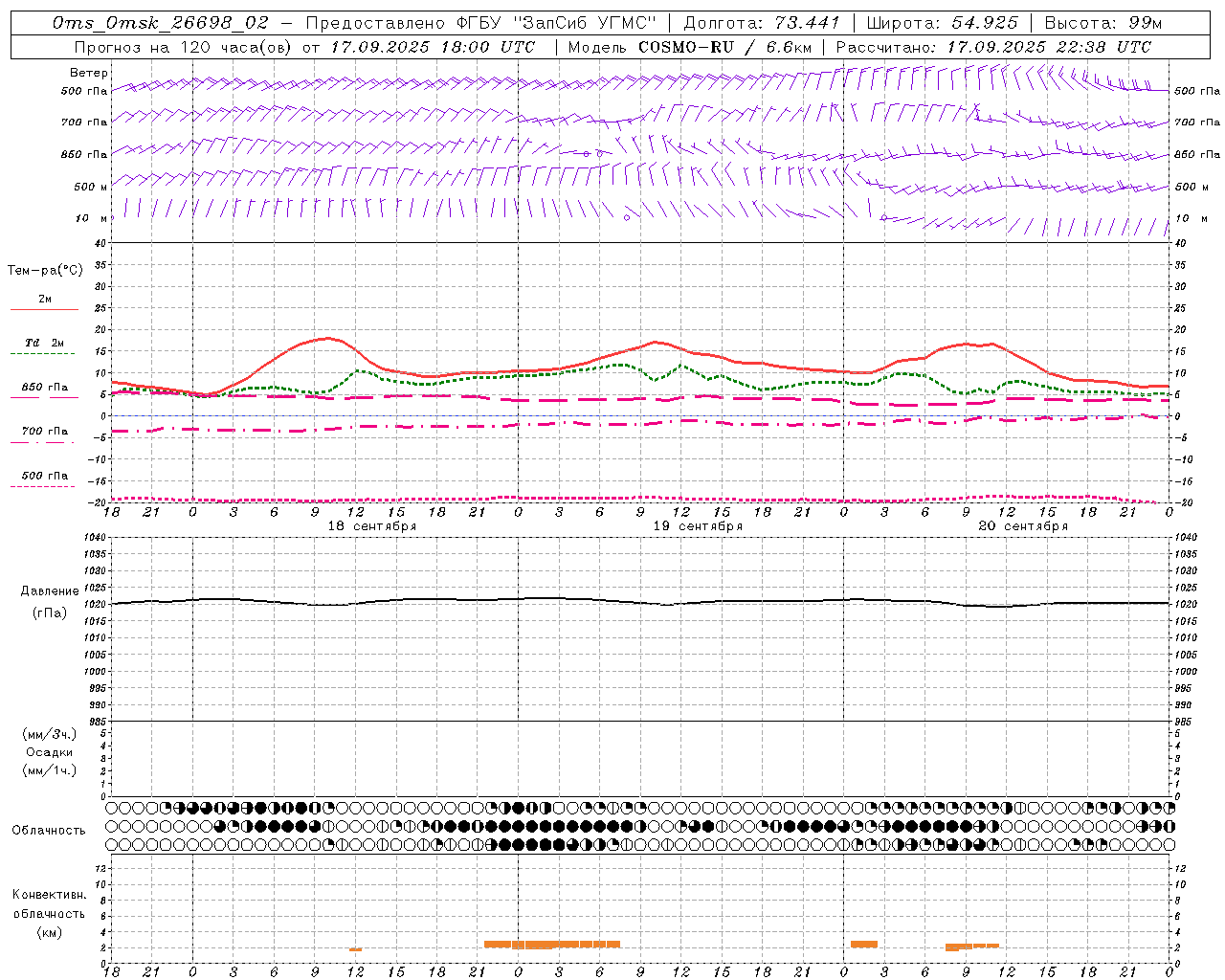The height and width of the screenshot is (980, 1225).
Task: Click the latitude value Широта: 54.925
Action: point(942,23)
